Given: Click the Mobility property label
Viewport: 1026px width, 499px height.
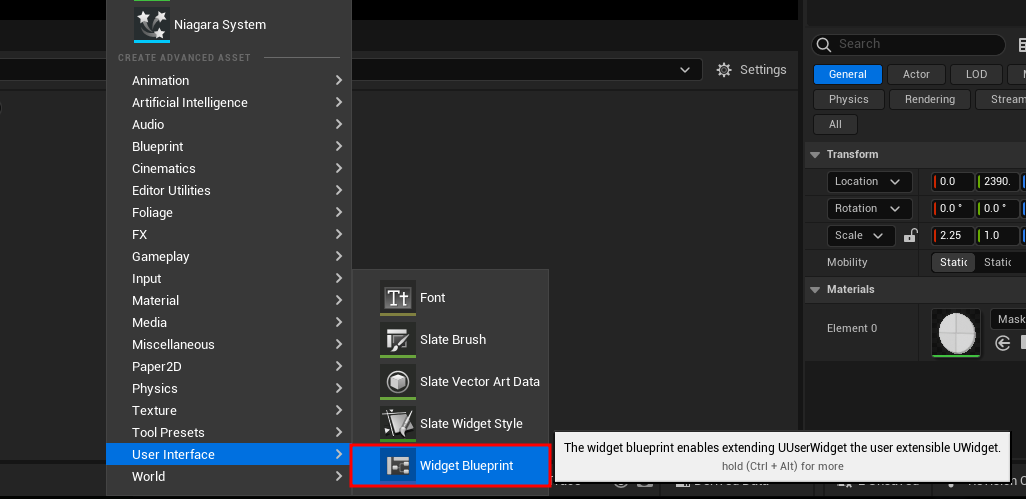Looking at the screenshot, I should coord(847,262).
